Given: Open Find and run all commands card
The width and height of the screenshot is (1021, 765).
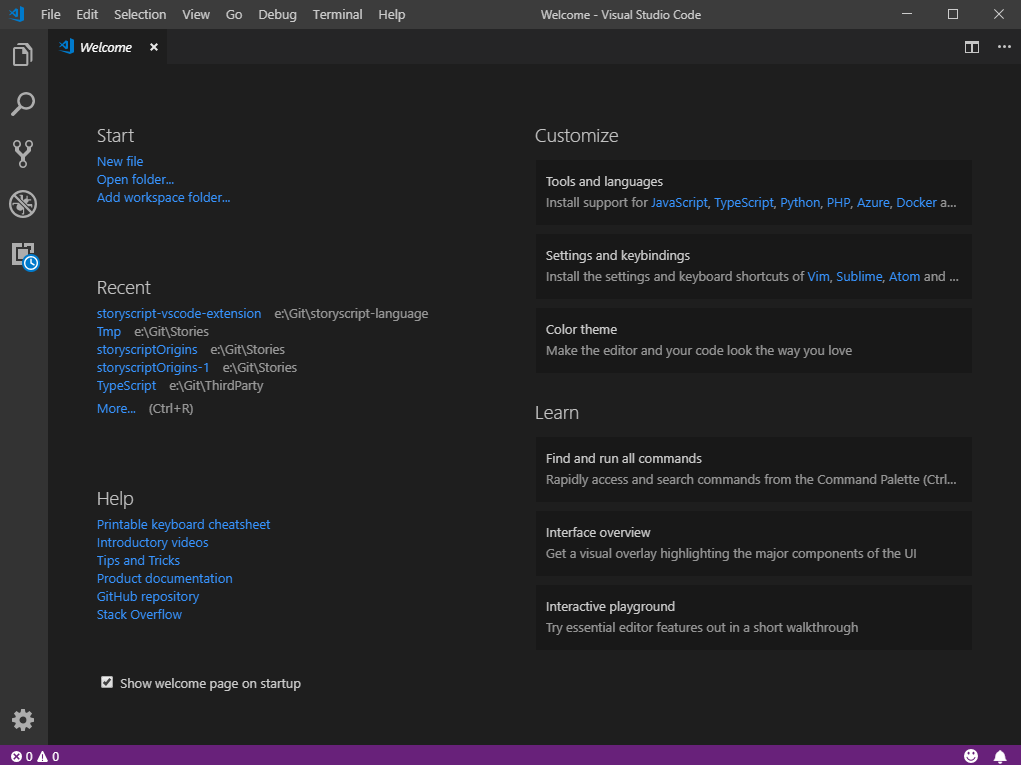Looking at the screenshot, I should pyautogui.click(x=753, y=469).
